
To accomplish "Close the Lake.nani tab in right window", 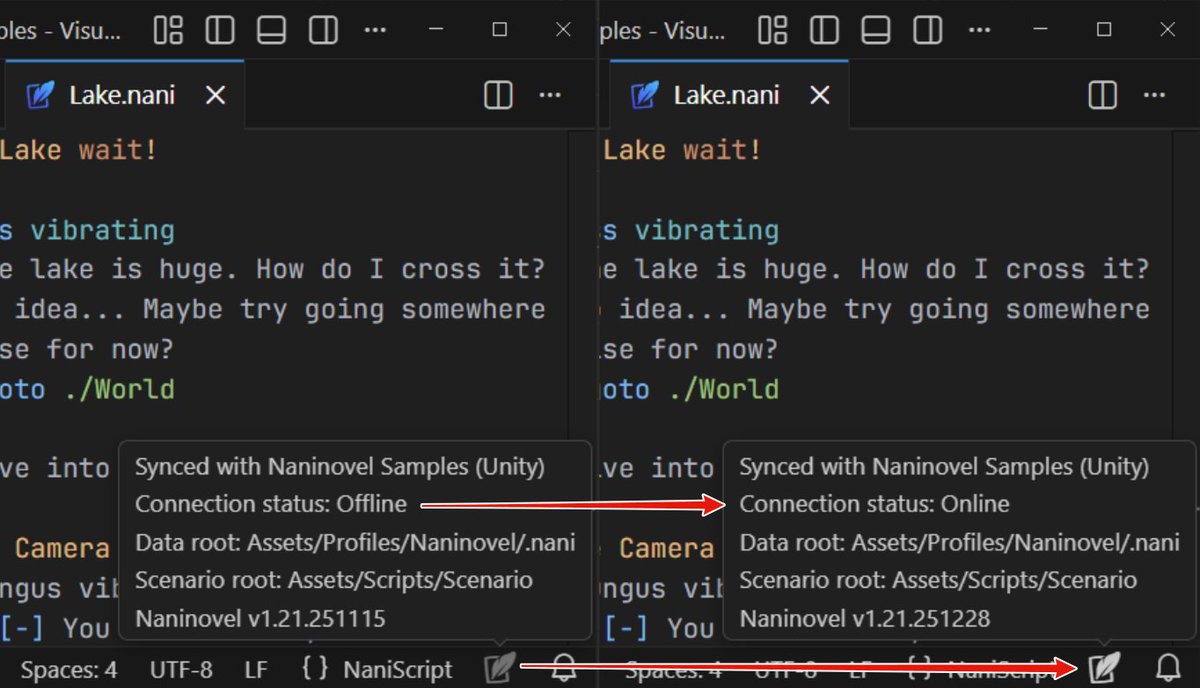I will (819, 95).
